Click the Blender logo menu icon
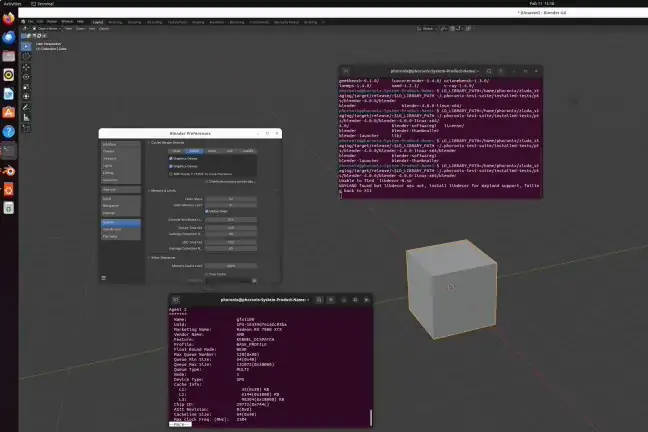Image resolution: width=648 pixels, height=432 pixels. pyautogui.click(x=23, y=21)
